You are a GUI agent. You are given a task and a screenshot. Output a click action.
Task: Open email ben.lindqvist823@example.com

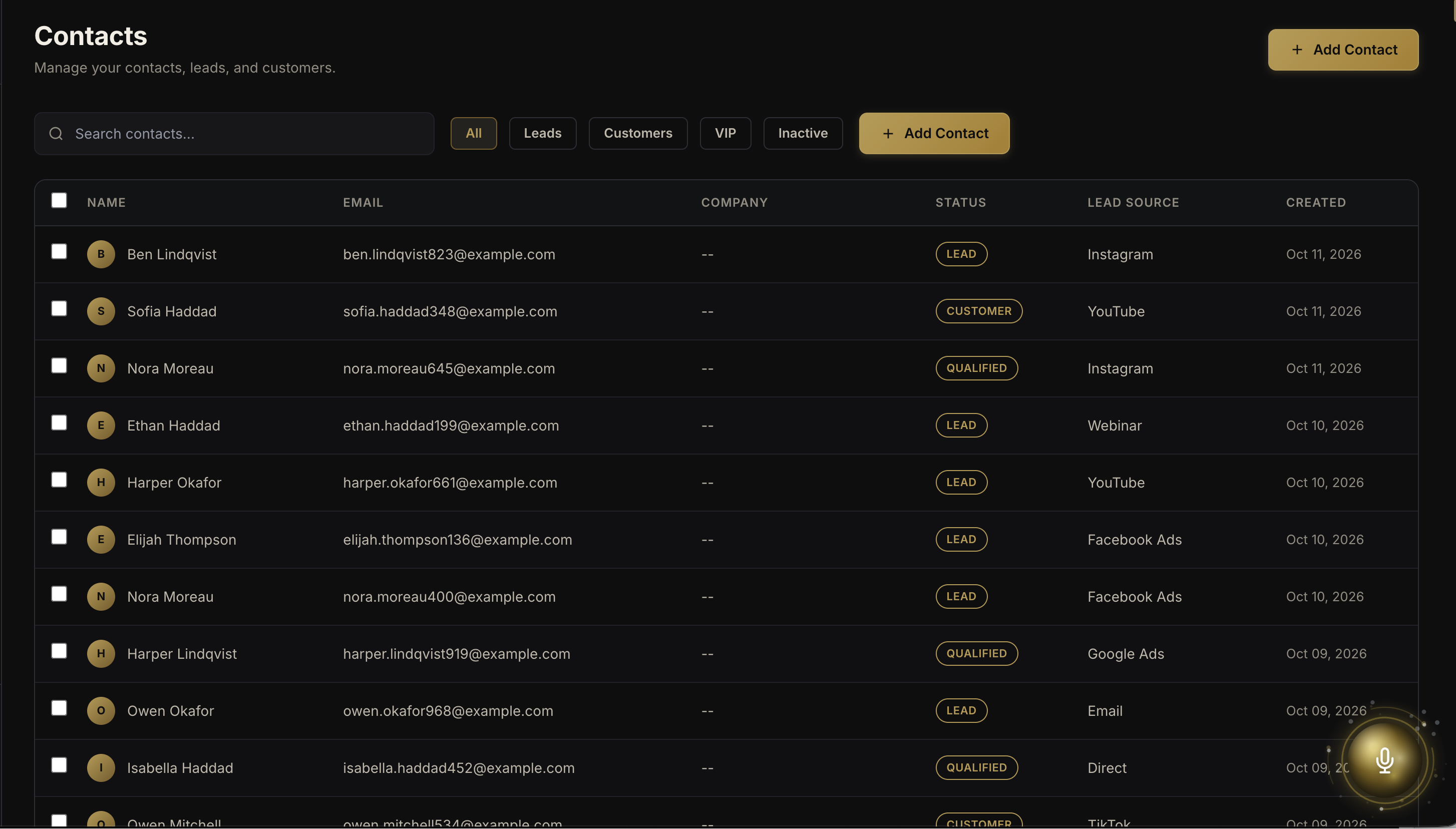(449, 254)
